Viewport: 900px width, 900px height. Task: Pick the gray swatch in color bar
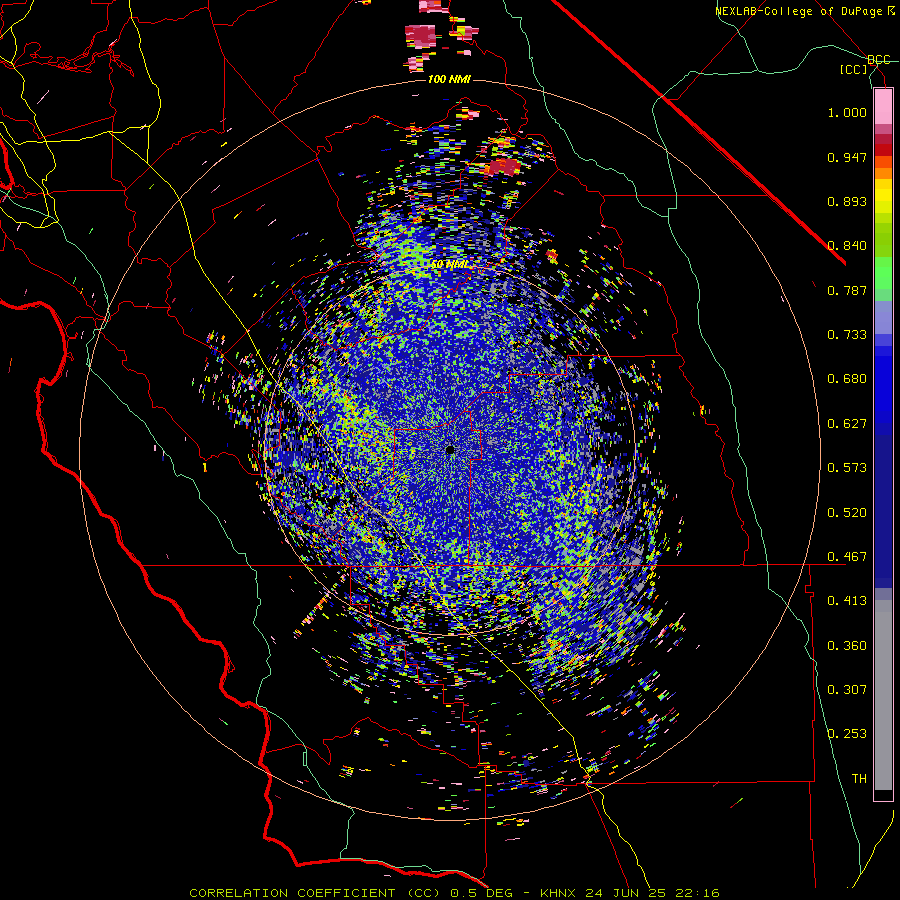883,695
